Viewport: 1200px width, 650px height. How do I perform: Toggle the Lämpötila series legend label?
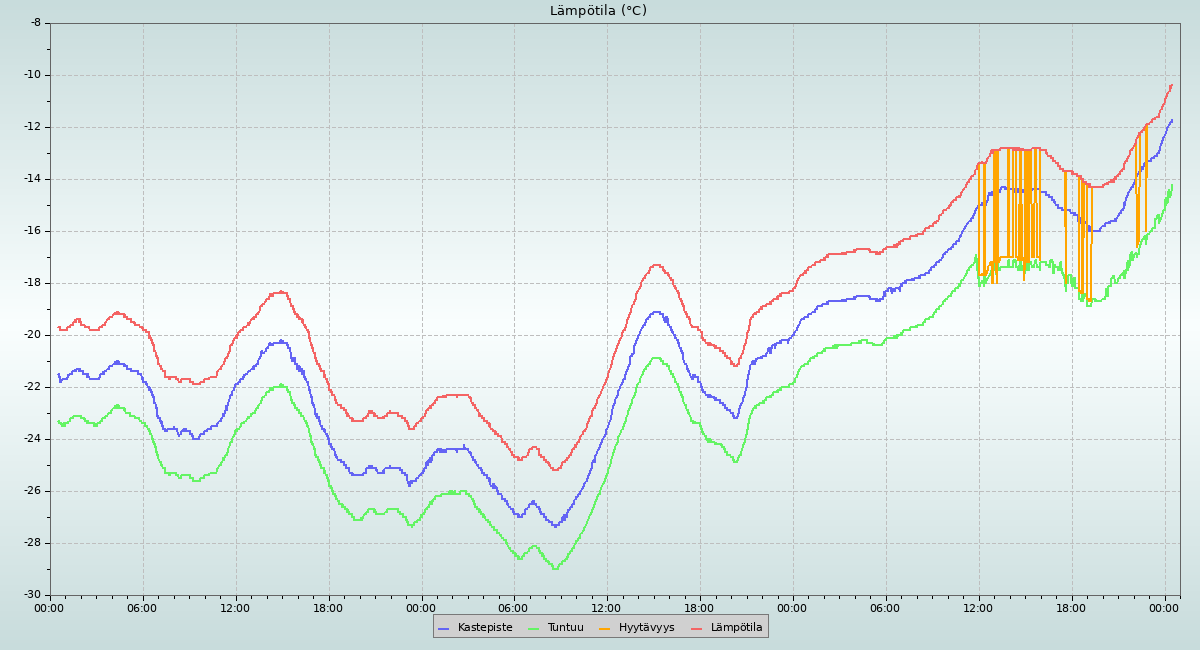[736, 628]
